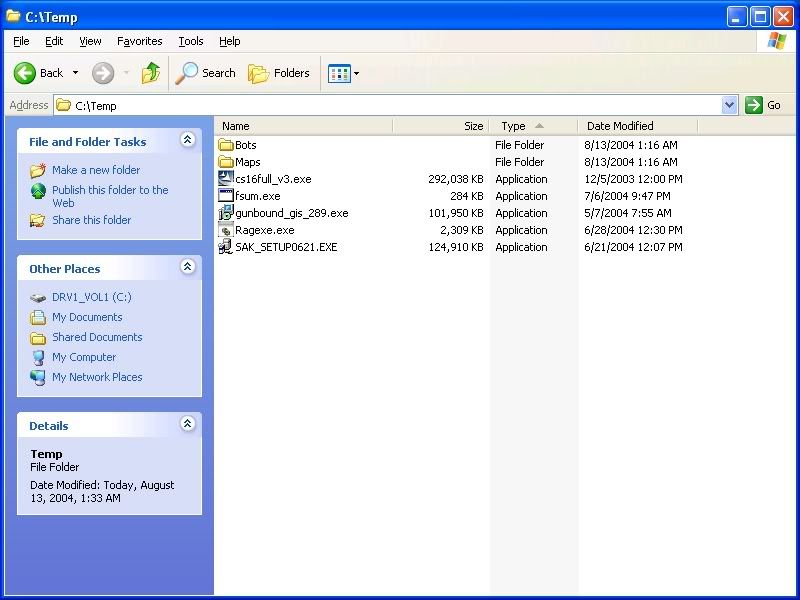Screen dimensions: 800x600
Task: Collapse the Other Places panel
Action: click(x=187, y=268)
